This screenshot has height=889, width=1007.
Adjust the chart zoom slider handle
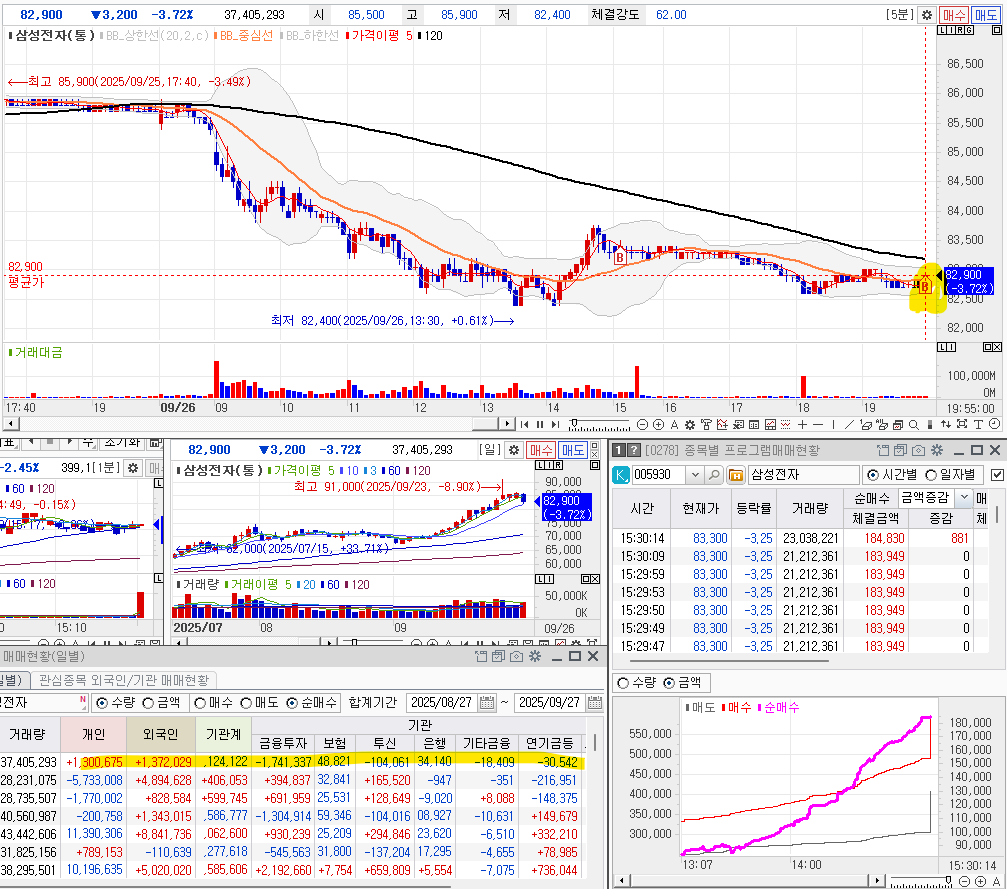[574, 423]
